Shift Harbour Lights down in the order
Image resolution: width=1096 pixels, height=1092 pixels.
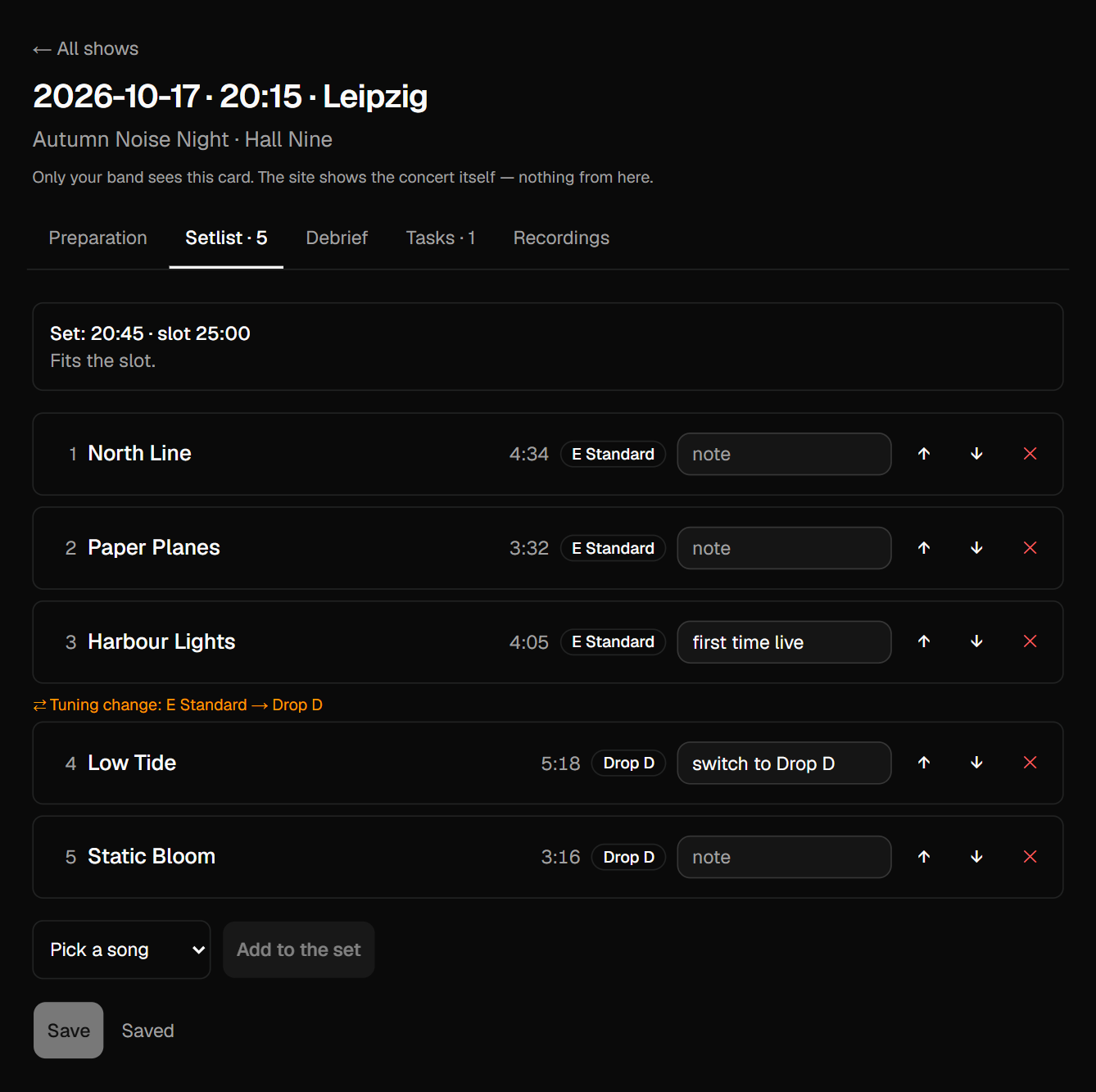pyautogui.click(x=976, y=641)
